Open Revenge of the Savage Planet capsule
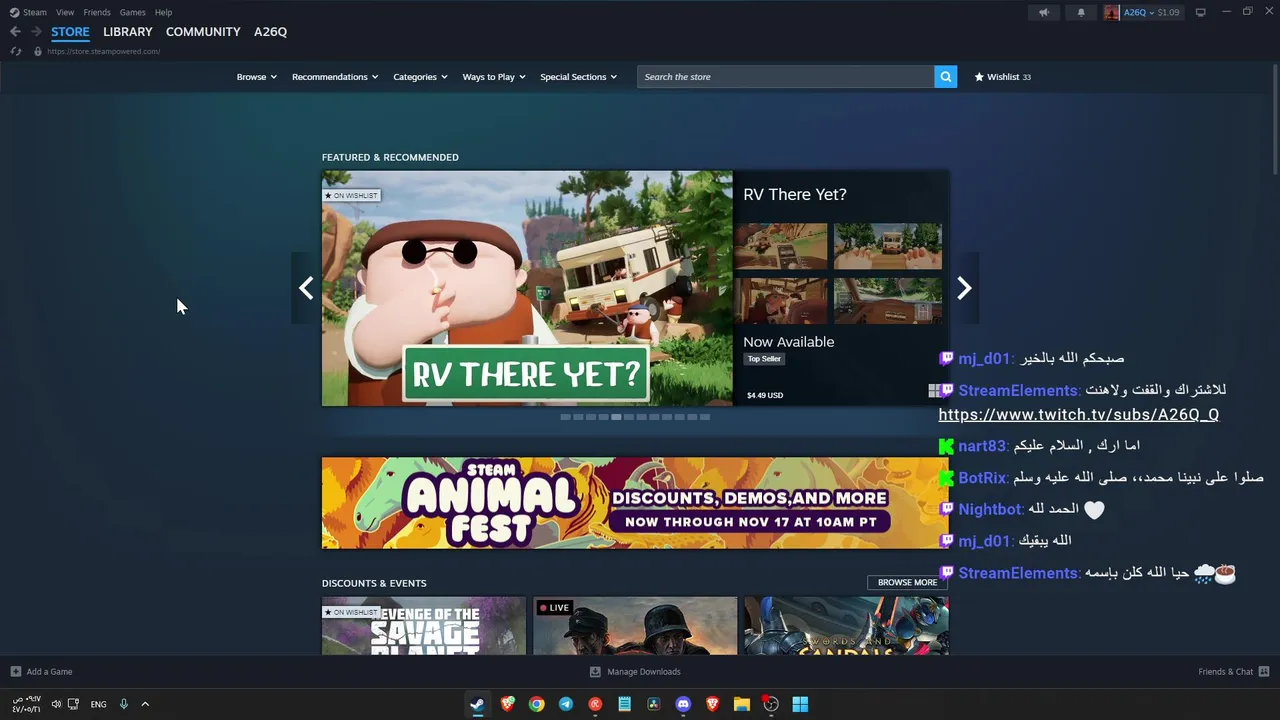The width and height of the screenshot is (1280, 720). 424,626
